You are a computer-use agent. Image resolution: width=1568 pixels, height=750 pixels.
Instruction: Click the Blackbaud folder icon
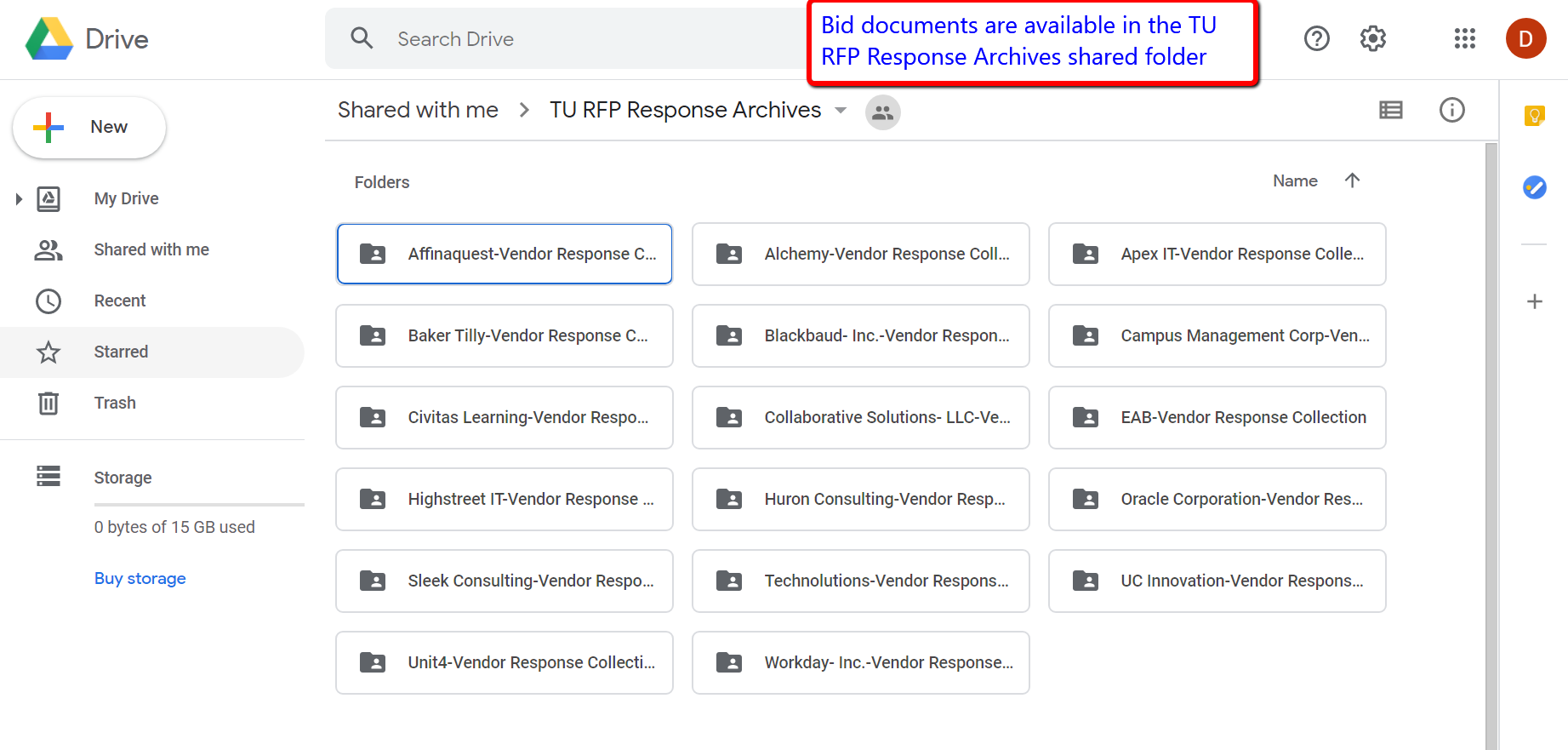(729, 335)
